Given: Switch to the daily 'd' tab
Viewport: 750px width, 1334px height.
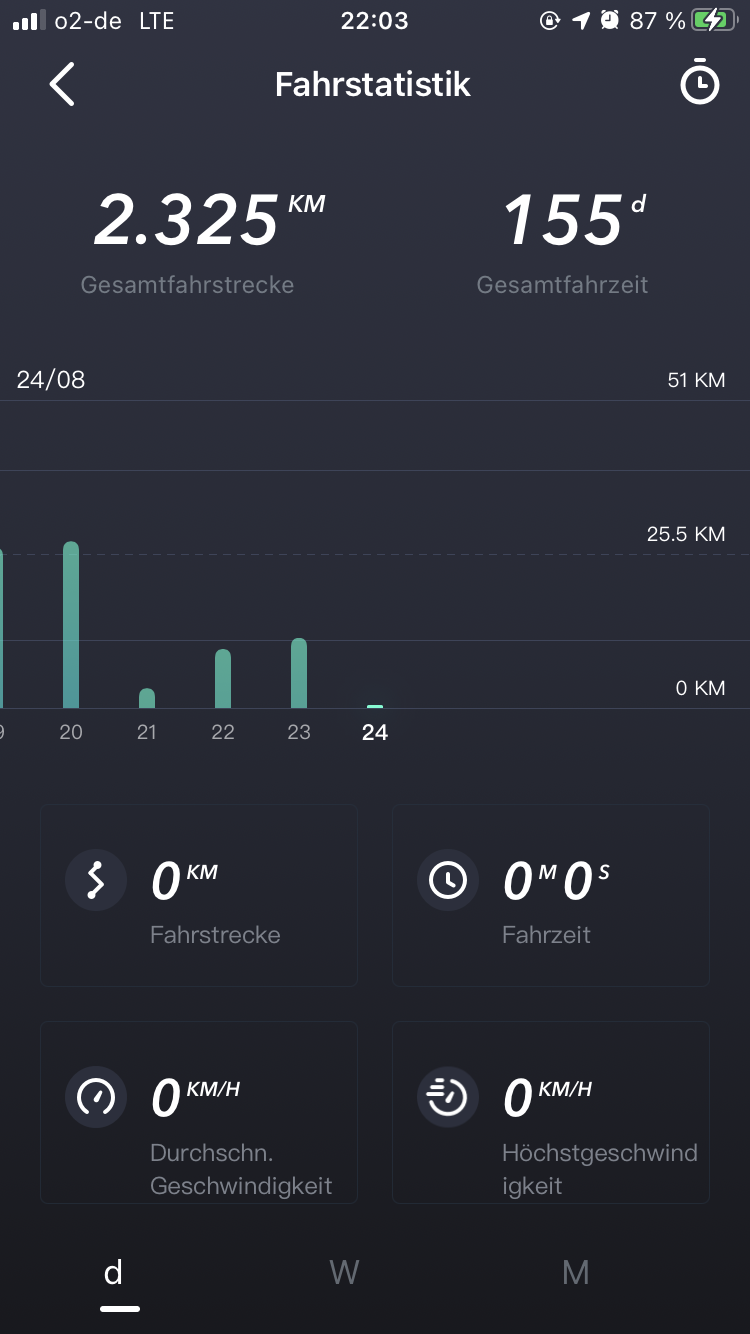Looking at the screenshot, I should 114,1273.
